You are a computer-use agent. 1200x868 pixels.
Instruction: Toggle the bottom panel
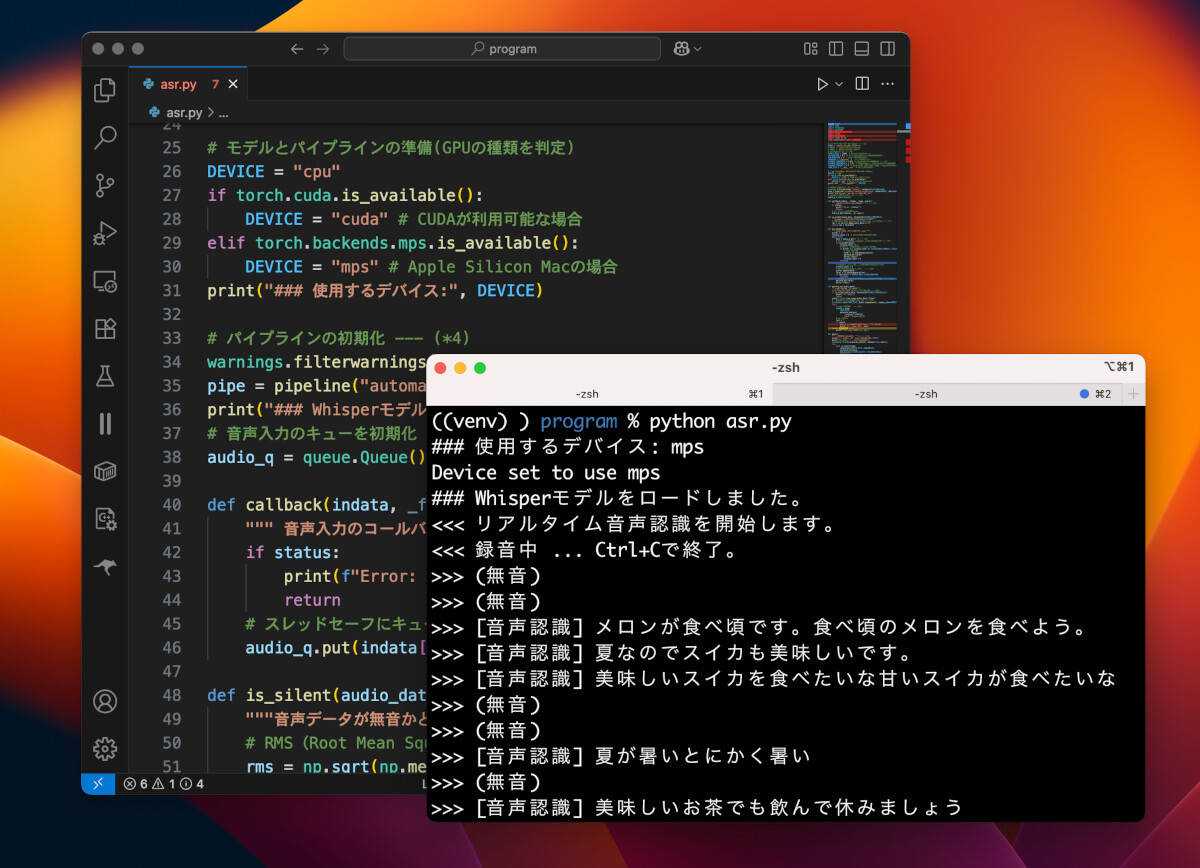click(860, 48)
